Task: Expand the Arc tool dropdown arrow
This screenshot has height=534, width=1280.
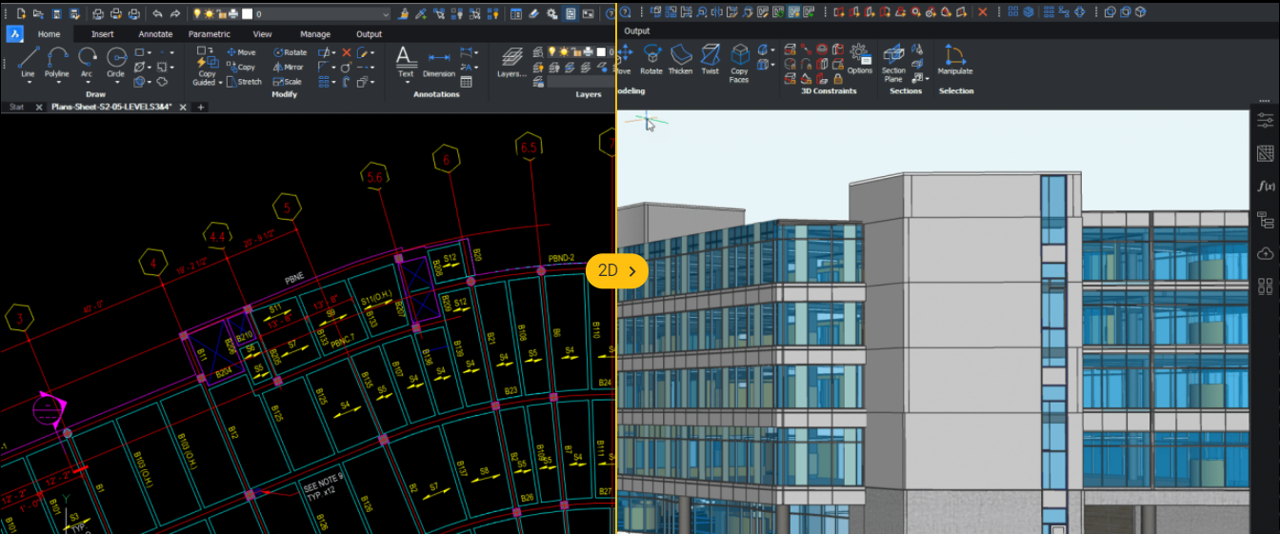Action: click(x=87, y=82)
